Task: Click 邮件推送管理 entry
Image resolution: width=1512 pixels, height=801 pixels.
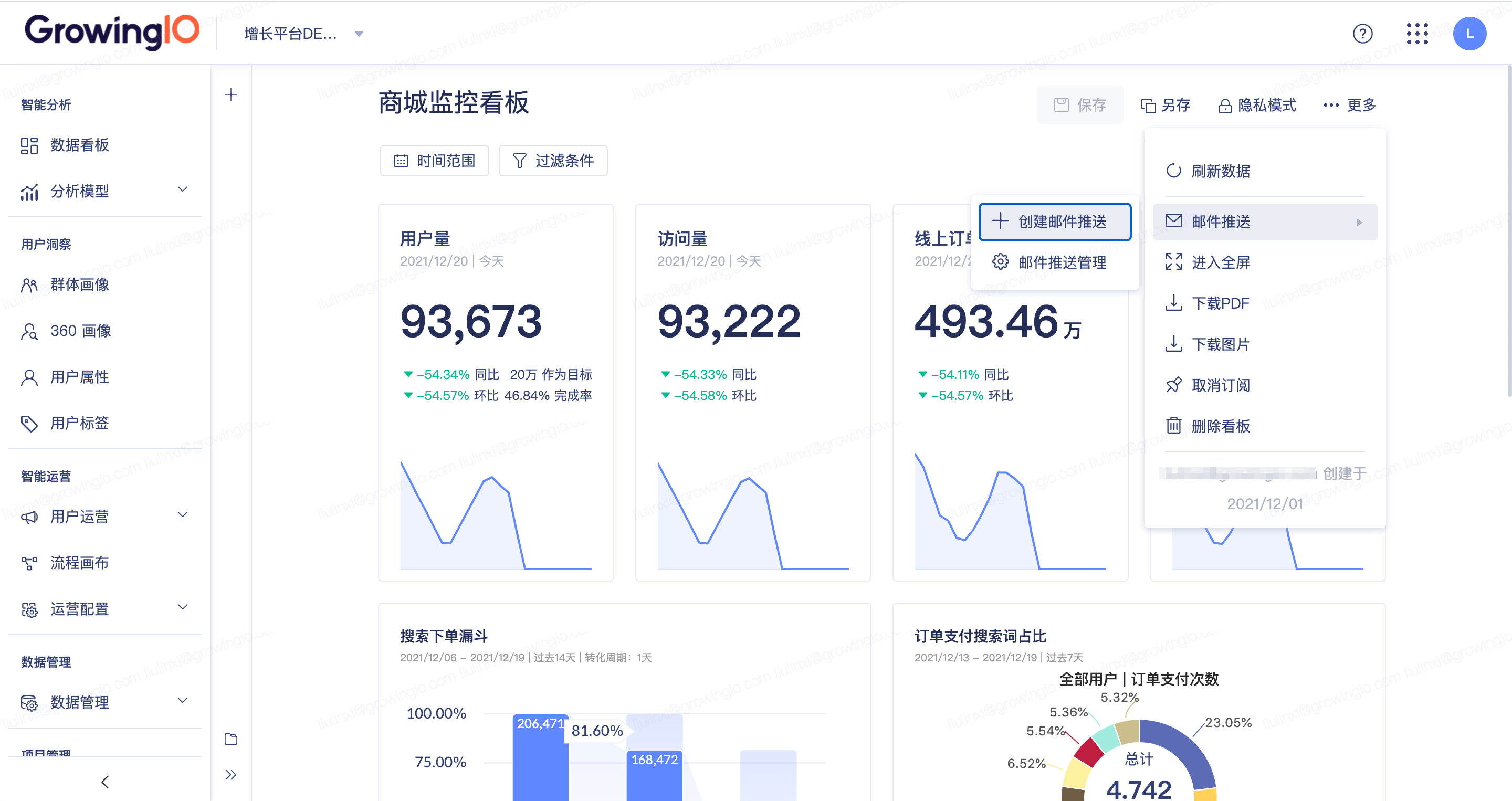Action: tap(1055, 262)
